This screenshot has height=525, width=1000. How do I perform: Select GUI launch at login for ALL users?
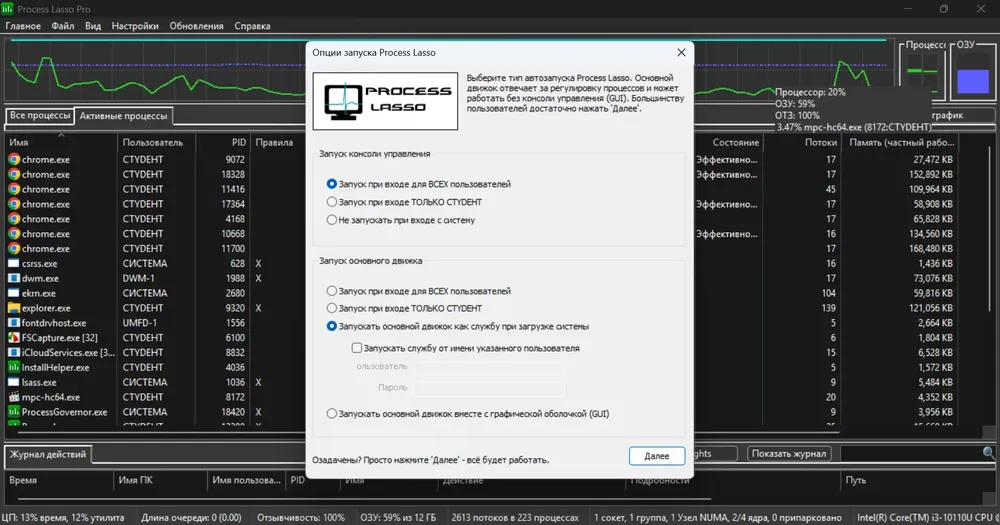coord(418,184)
